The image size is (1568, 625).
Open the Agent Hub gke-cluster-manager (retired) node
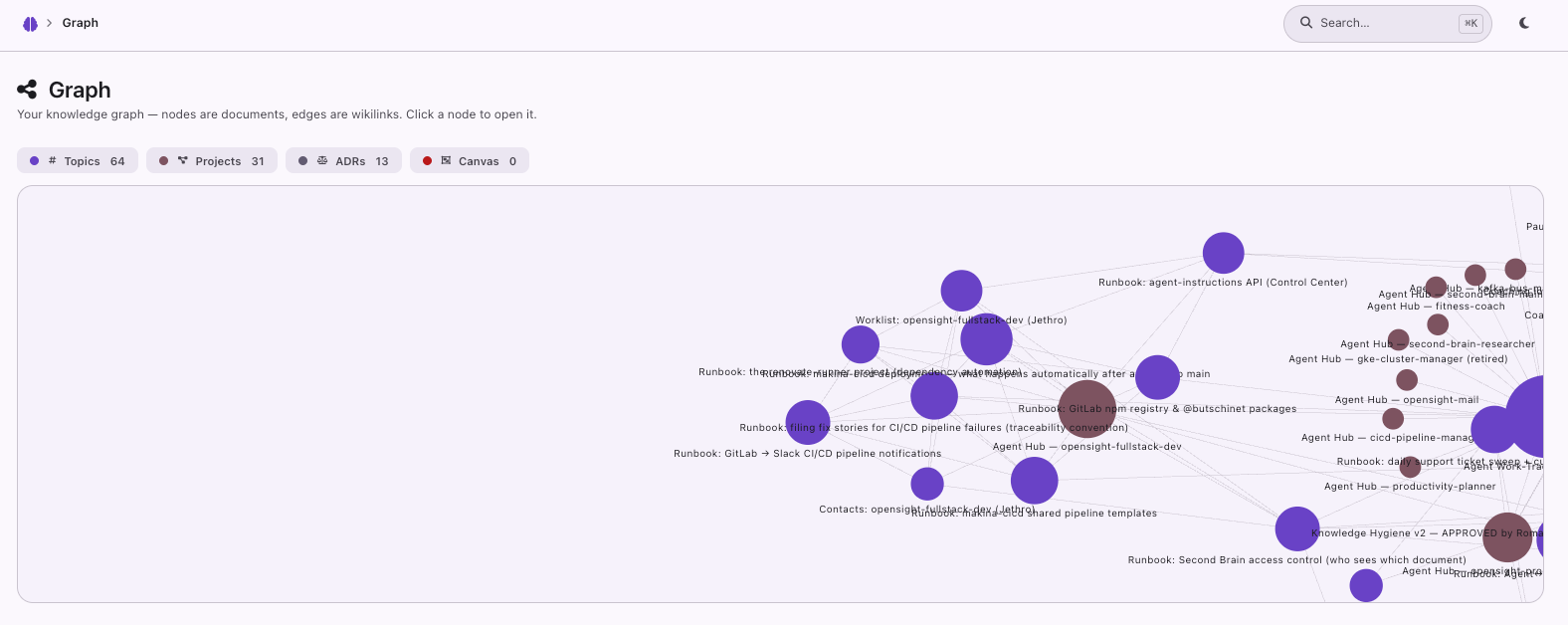coord(1399,339)
